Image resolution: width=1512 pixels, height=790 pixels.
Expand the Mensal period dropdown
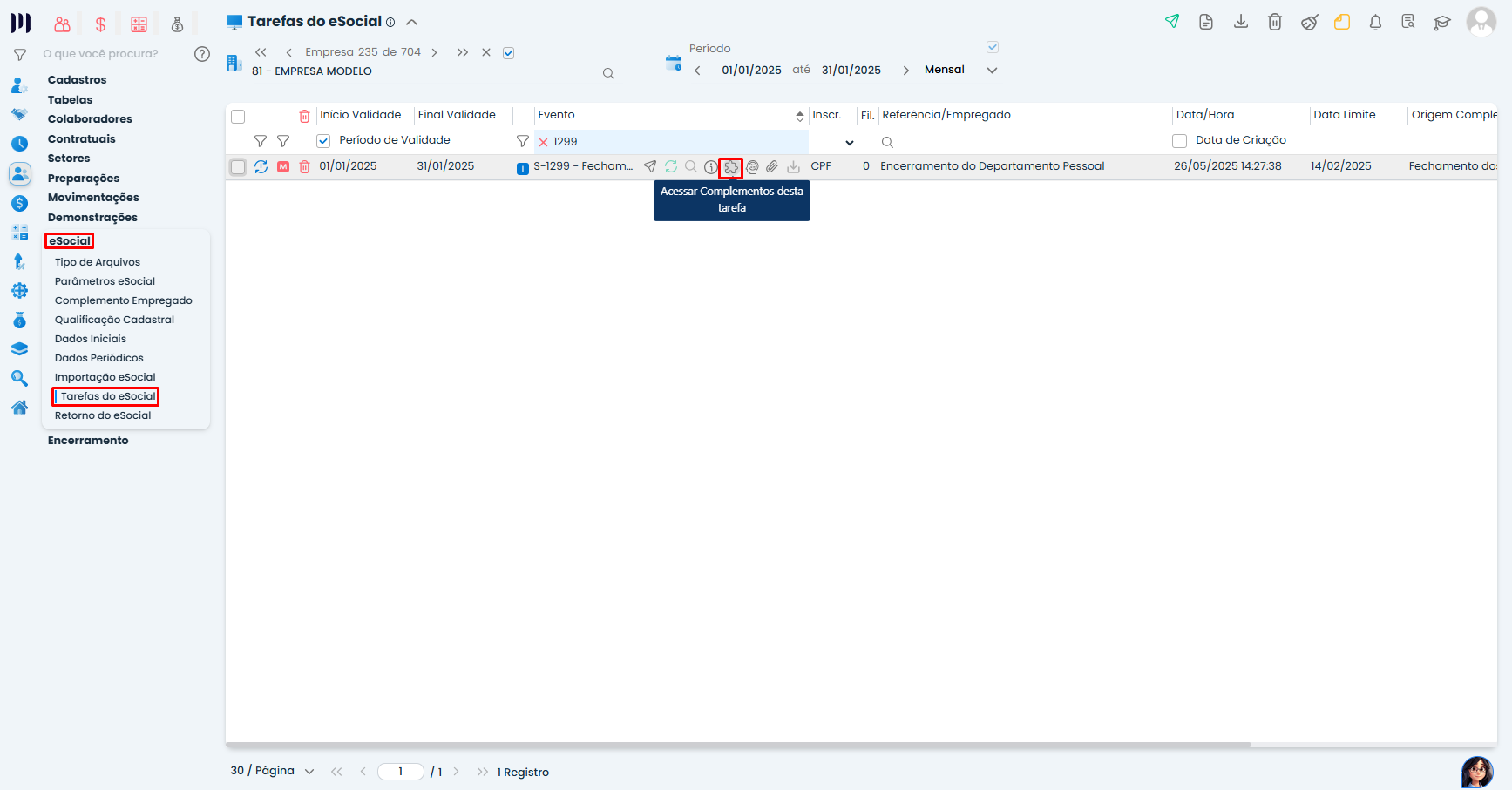click(992, 71)
